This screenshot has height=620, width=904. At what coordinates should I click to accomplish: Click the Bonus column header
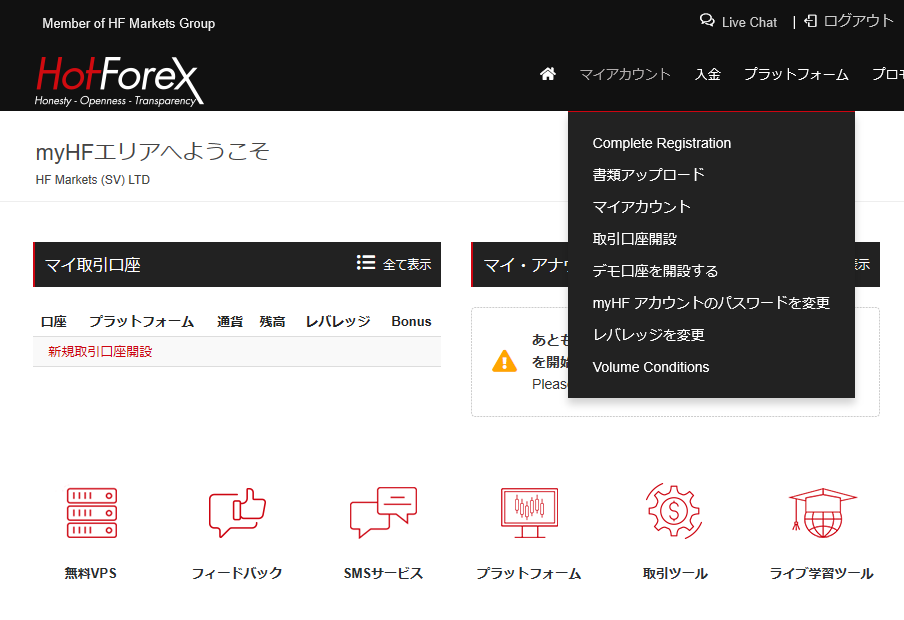tap(411, 321)
